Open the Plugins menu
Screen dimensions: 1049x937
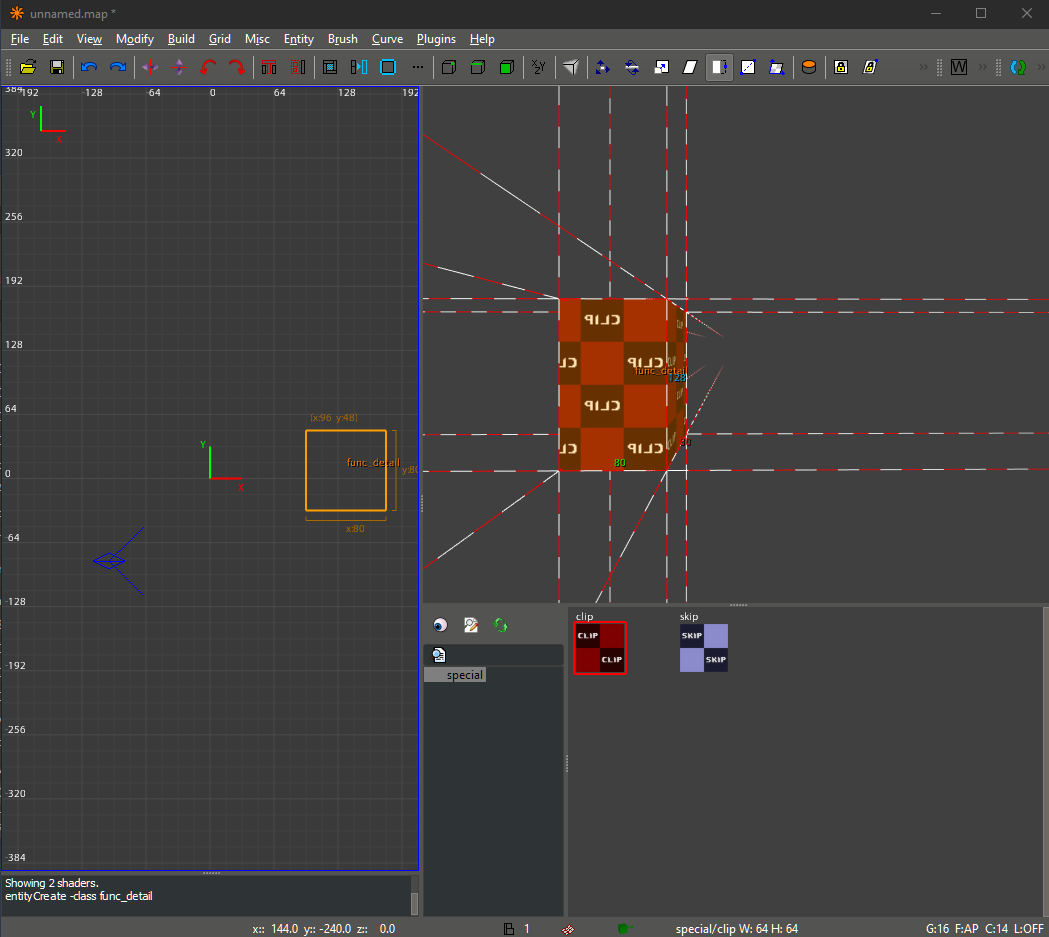pos(436,39)
